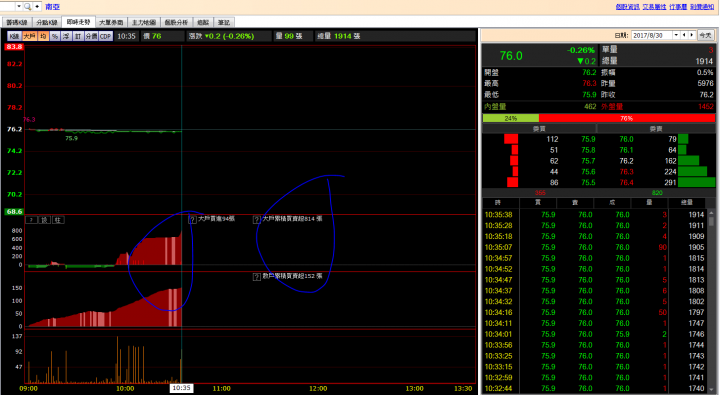720x395 pixels.
Task: Click the second link in top-right link row
Action: tap(654, 7)
